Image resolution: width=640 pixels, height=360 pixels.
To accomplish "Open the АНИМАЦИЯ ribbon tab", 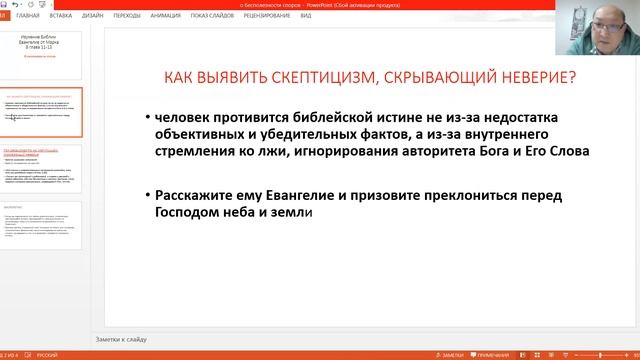I will (x=166, y=16).
